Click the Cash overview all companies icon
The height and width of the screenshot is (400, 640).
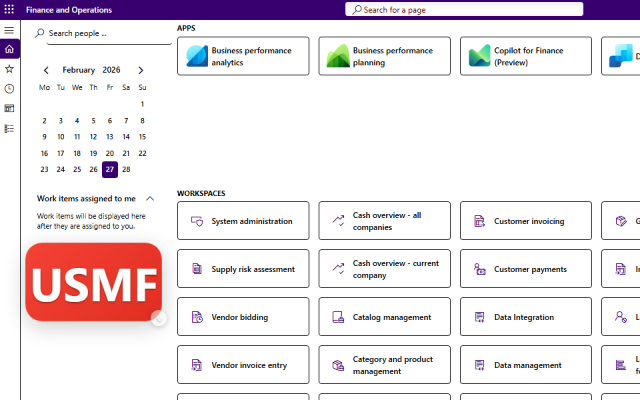[338, 221]
